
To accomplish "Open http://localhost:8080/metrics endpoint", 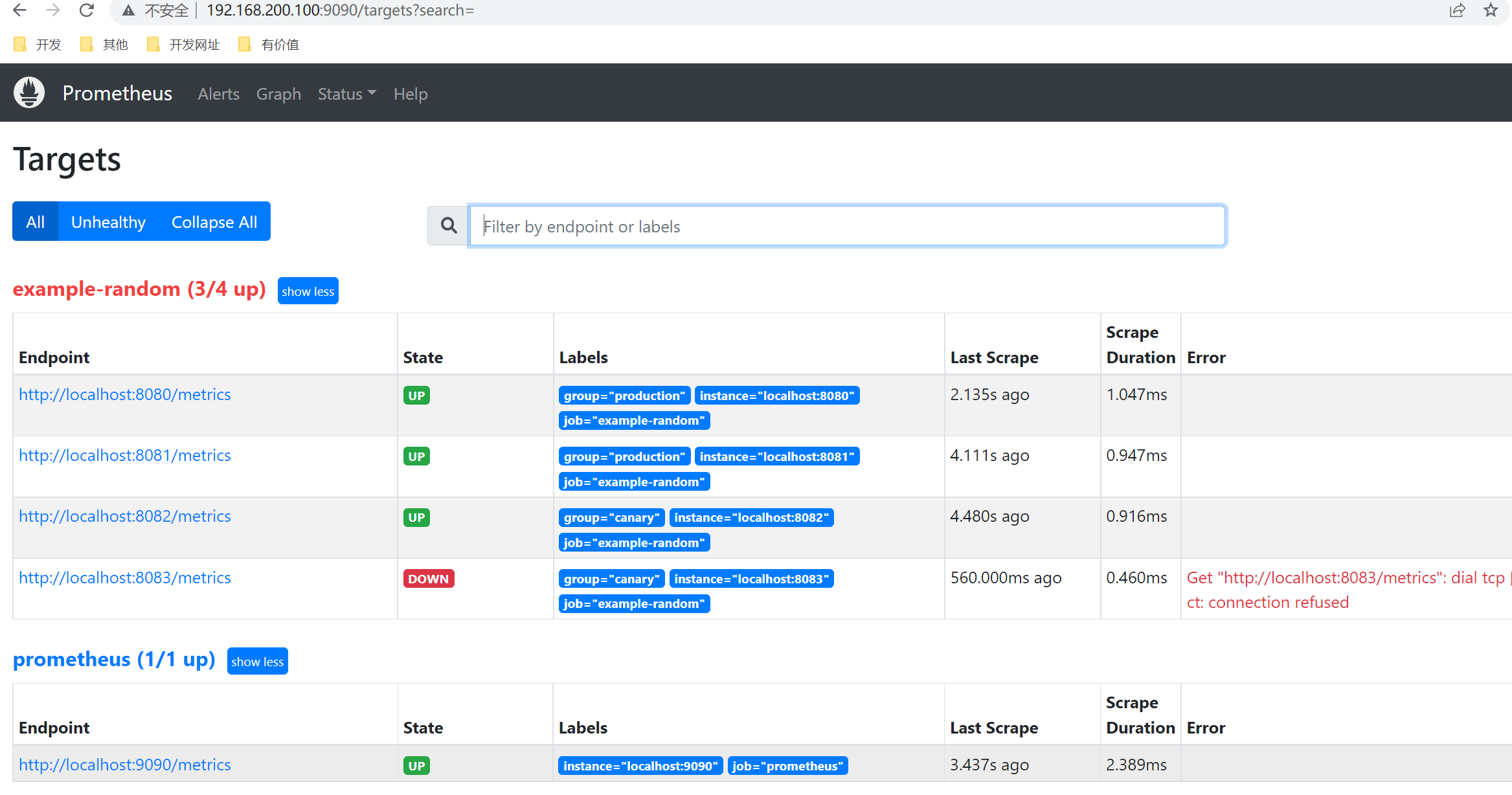I will [x=125, y=394].
